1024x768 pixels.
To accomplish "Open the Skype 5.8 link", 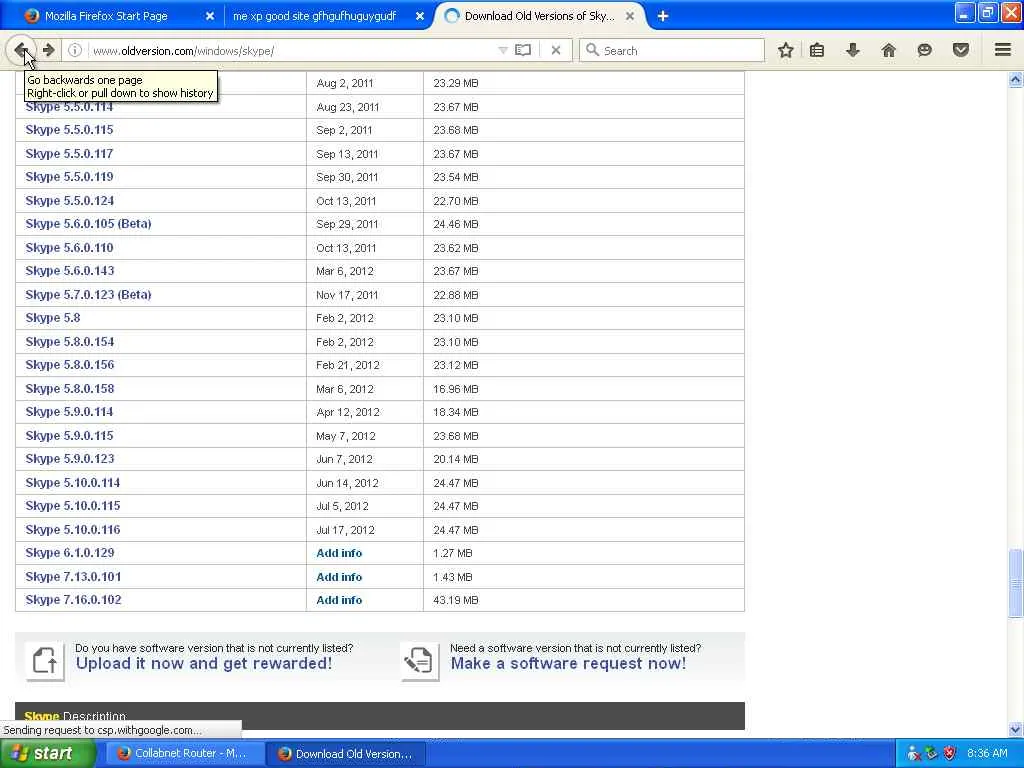I will point(53,318).
